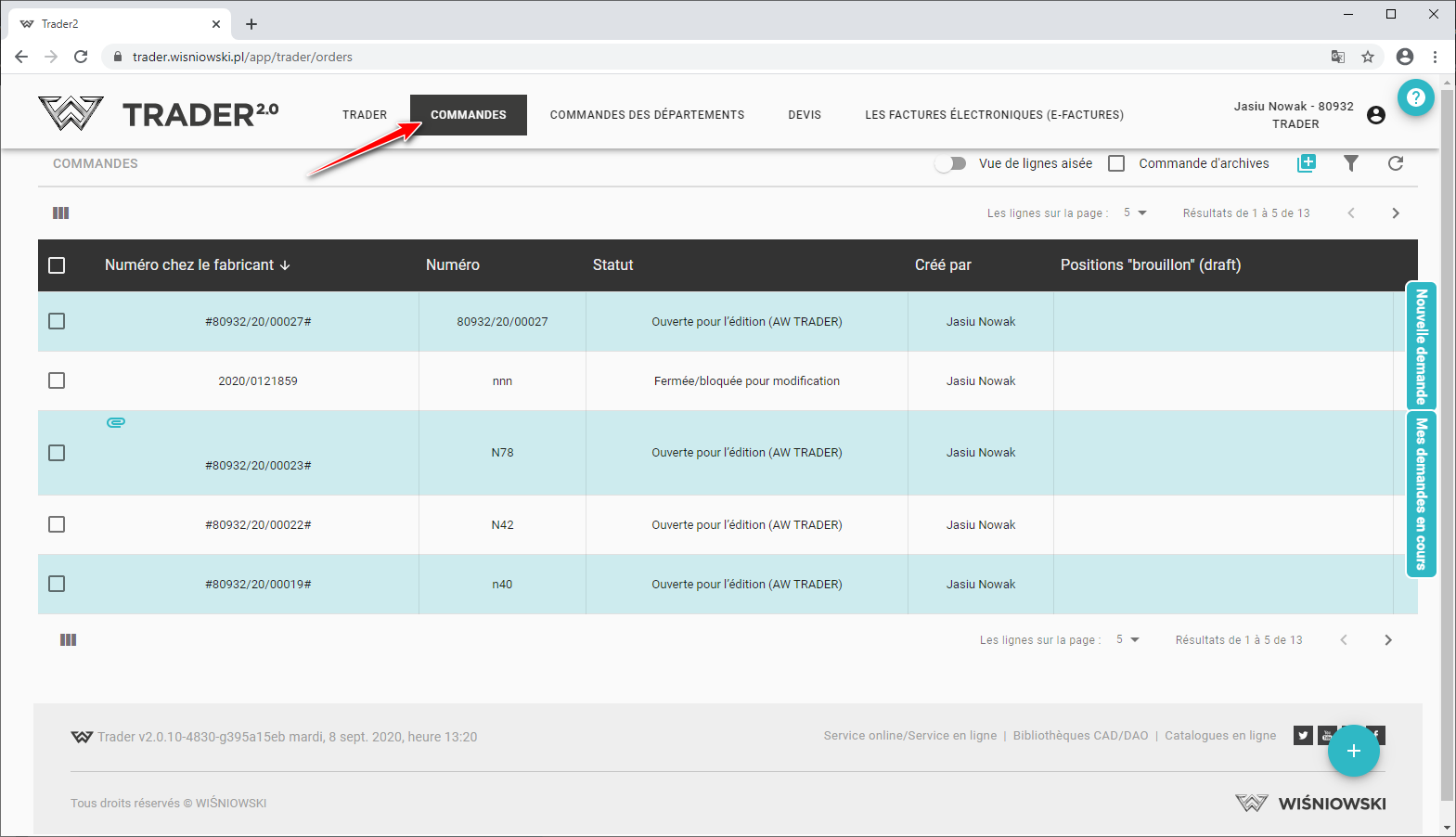
Task: Open the Nouvelle demande side panel
Action: tap(1421, 346)
